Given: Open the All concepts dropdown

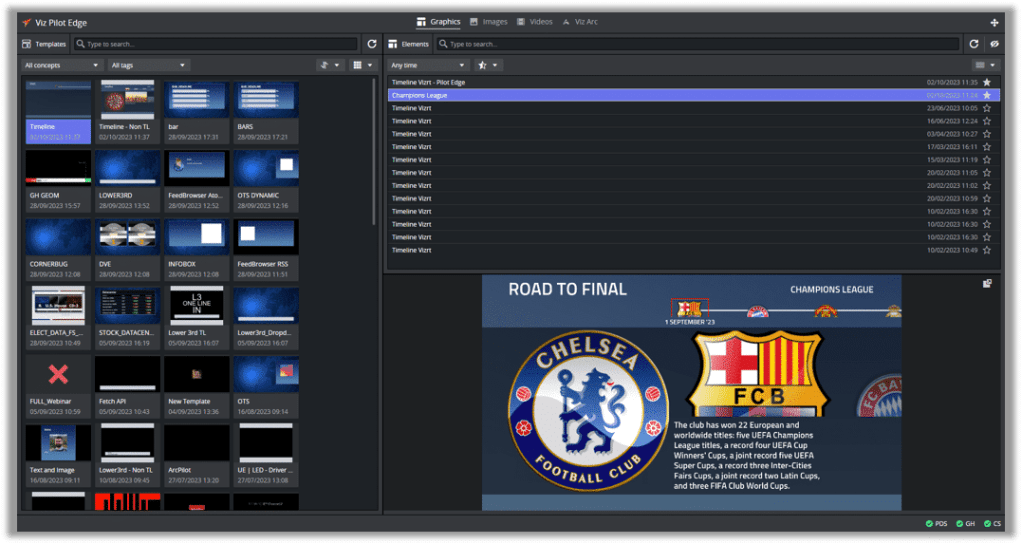Looking at the screenshot, I should (61, 65).
